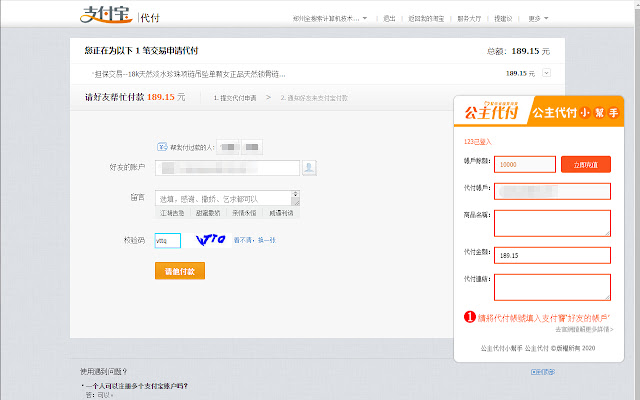
Task: Focus the 留言 message text area
Action: [x=223, y=198]
